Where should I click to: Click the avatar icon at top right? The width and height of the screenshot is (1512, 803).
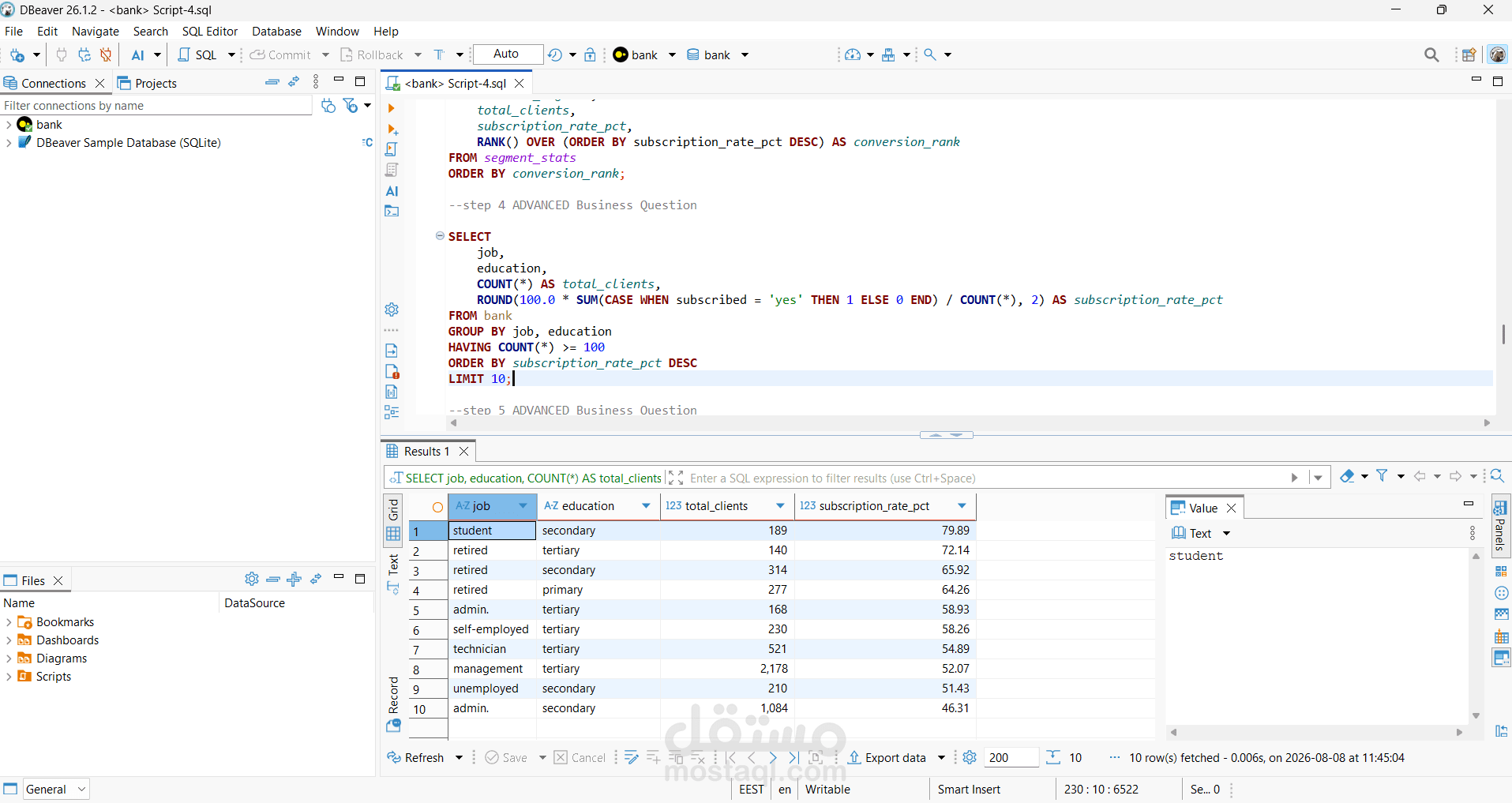1497,54
